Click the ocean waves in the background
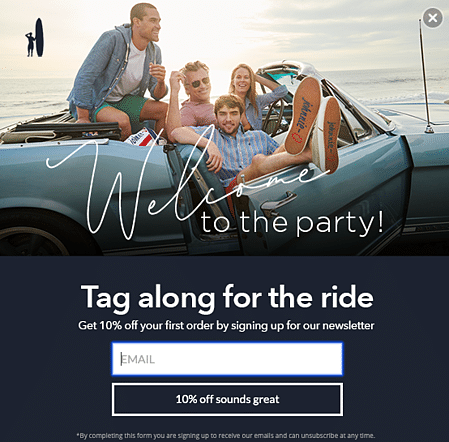 (x=383, y=85)
